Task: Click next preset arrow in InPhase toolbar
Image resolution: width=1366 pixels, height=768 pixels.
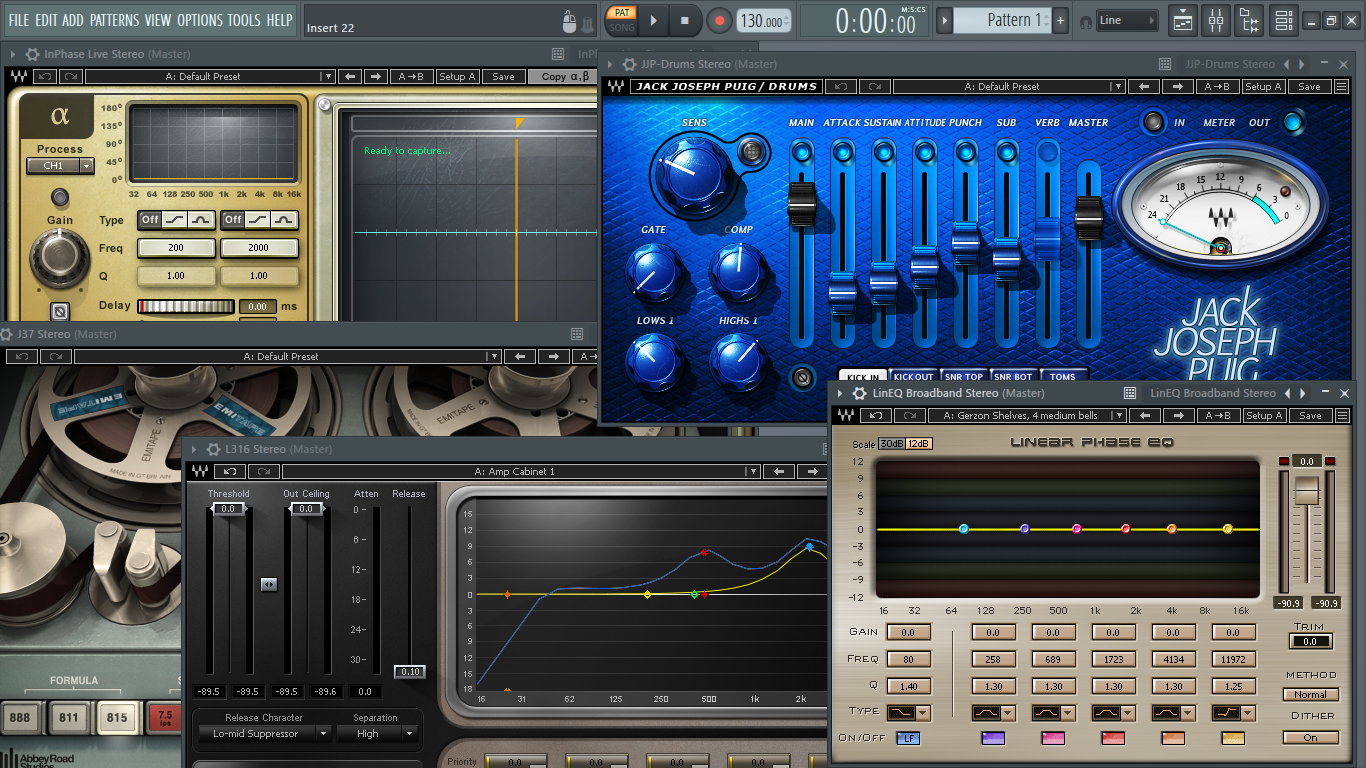Action: 375,77
